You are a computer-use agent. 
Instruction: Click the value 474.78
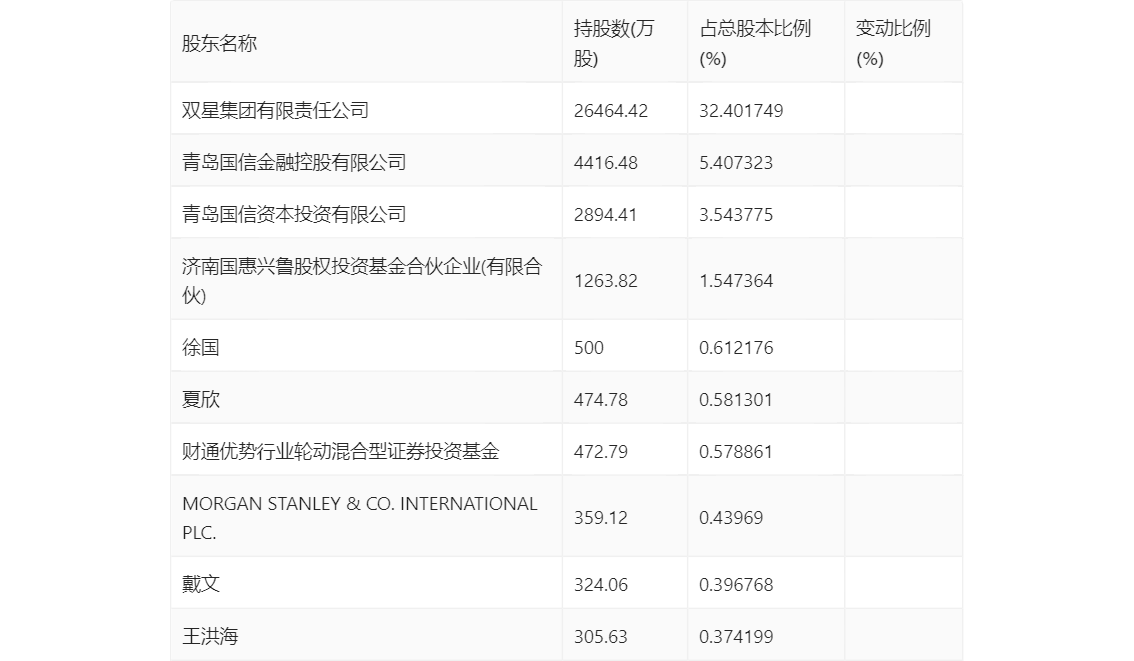coord(600,400)
